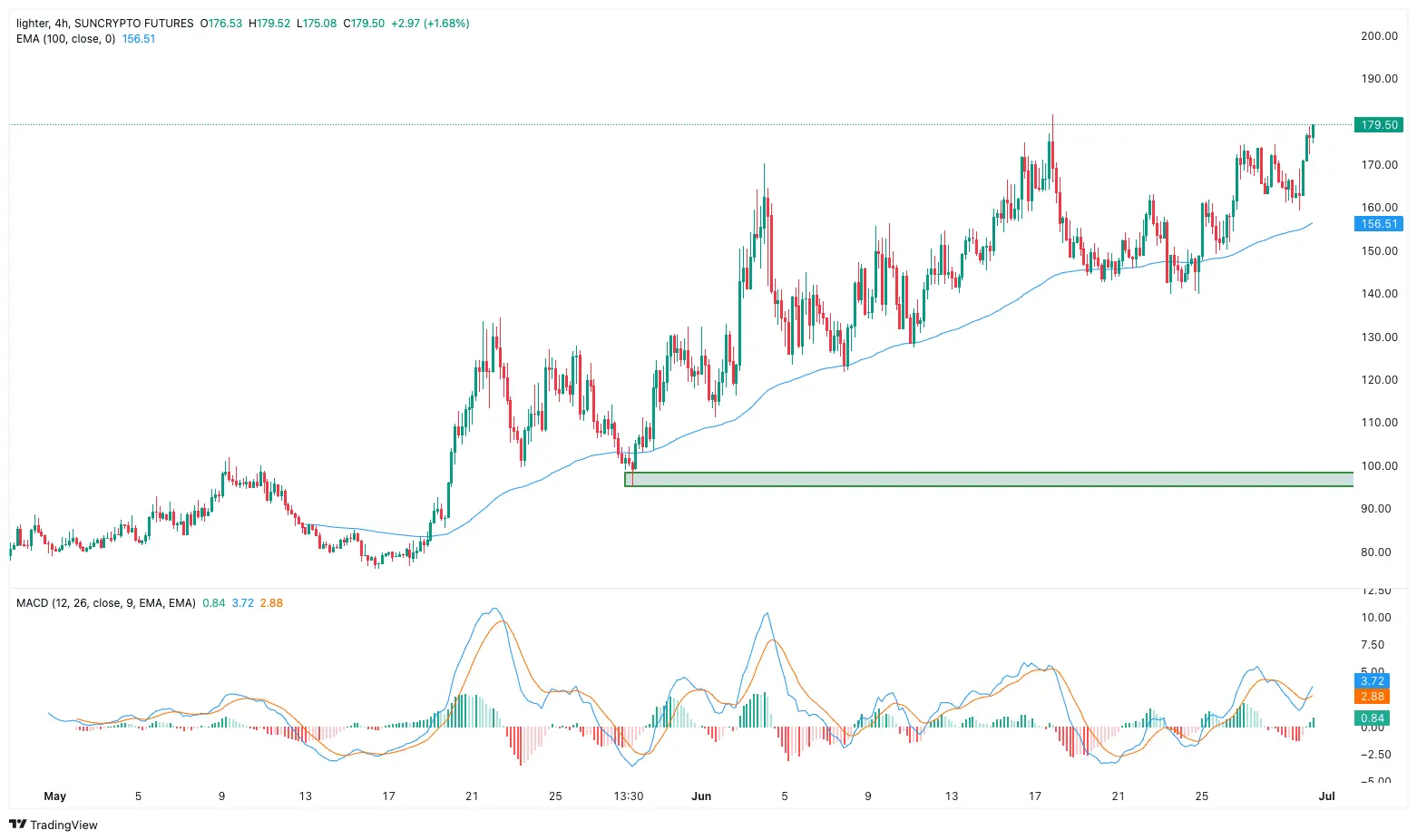Viewport: 1417px width, 840px height.
Task: Click the 130.00 price axis label
Action: [1379, 337]
